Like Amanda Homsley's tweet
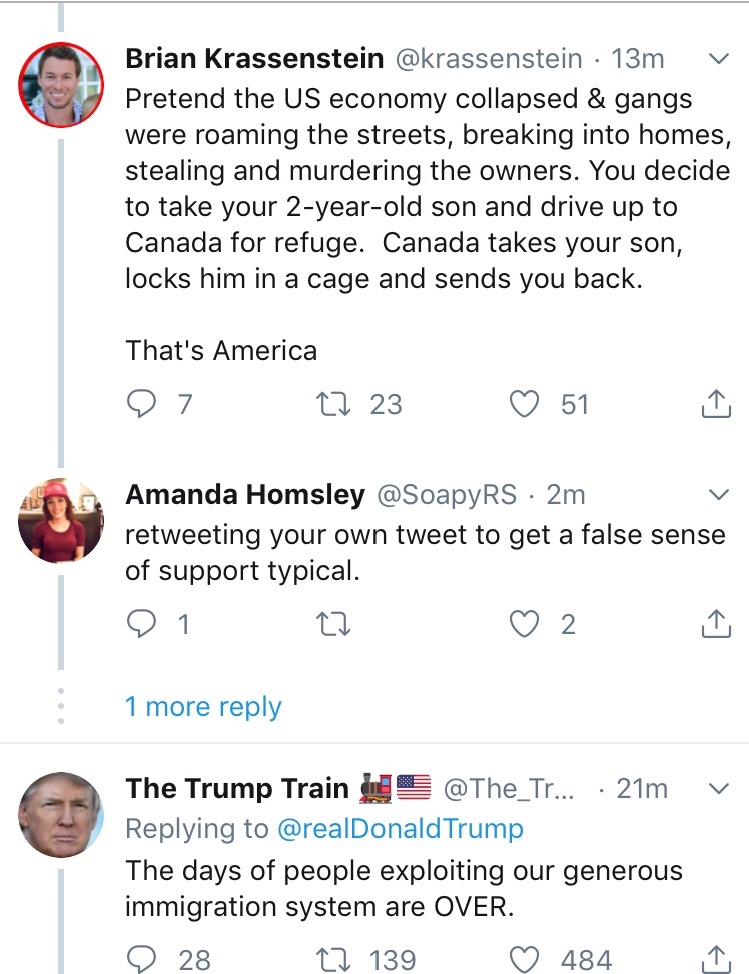749x974 pixels. (x=524, y=624)
